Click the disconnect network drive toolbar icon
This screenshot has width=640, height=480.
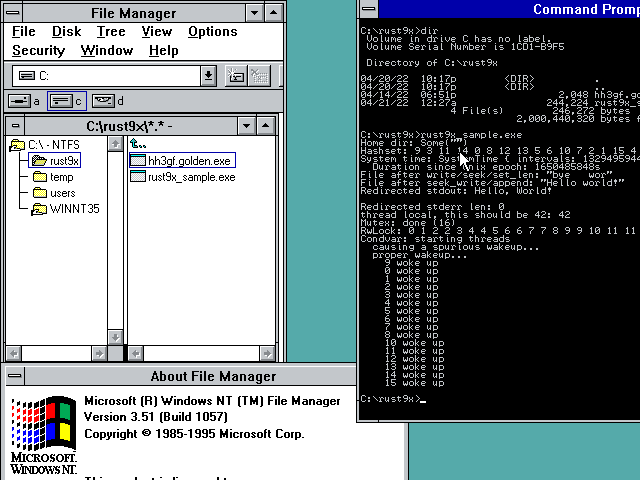pos(259,76)
